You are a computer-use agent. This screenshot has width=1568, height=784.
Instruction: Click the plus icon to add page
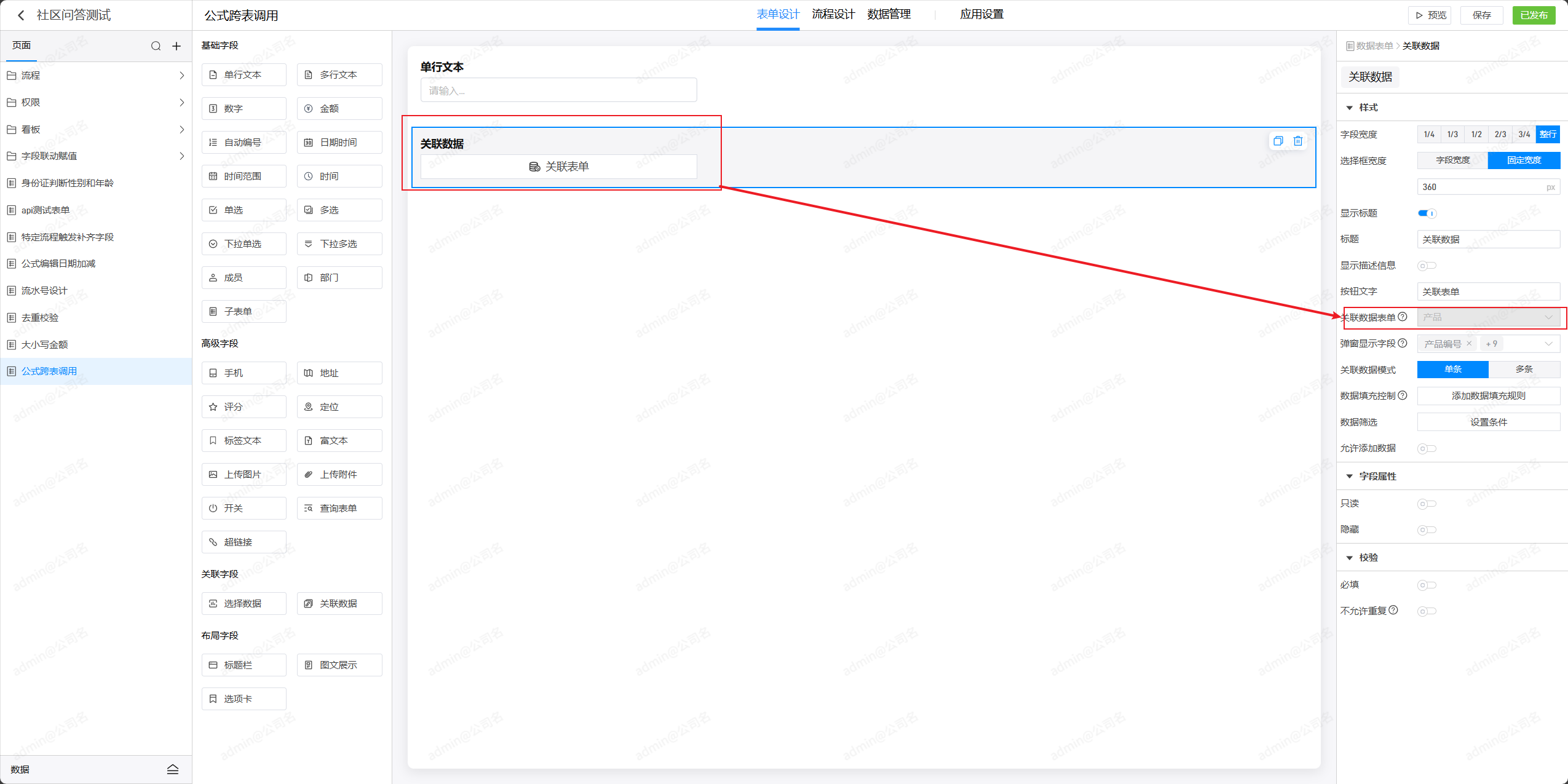(x=176, y=46)
